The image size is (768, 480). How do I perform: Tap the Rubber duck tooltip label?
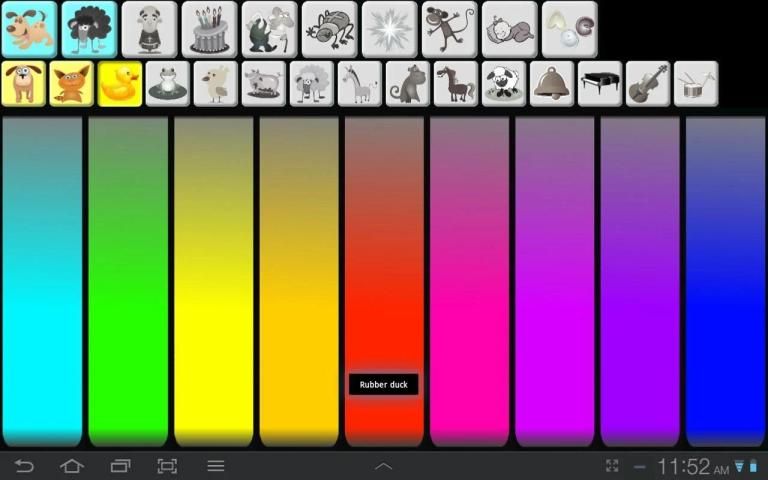[384, 384]
